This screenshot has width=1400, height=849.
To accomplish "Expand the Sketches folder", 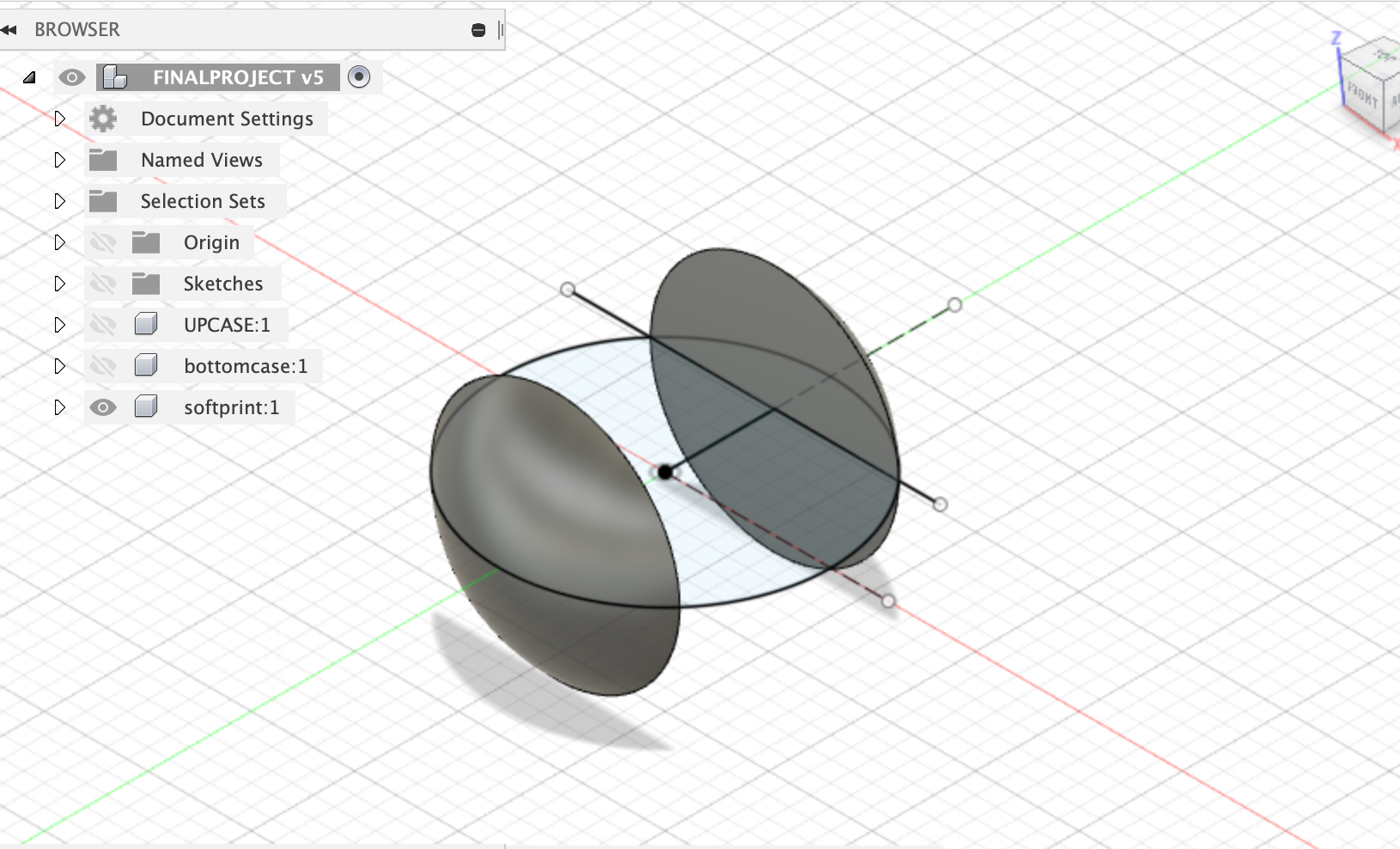I will pyautogui.click(x=59, y=284).
